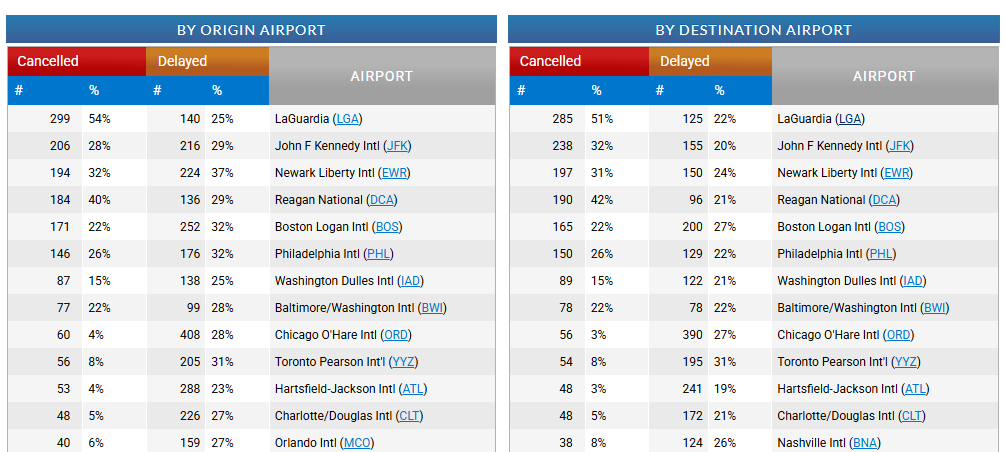Select BWI link in destination table

click(x=934, y=307)
